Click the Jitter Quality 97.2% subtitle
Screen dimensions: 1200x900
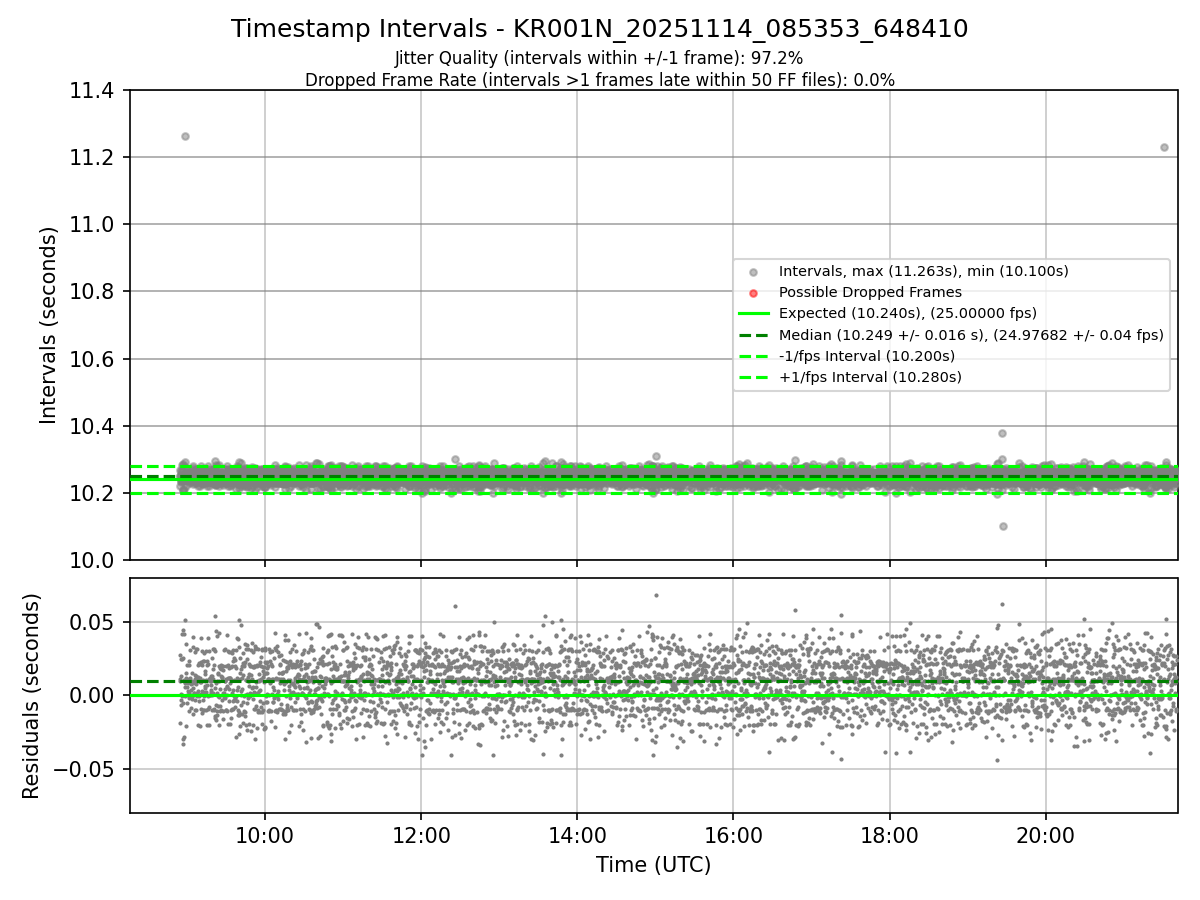(599, 58)
